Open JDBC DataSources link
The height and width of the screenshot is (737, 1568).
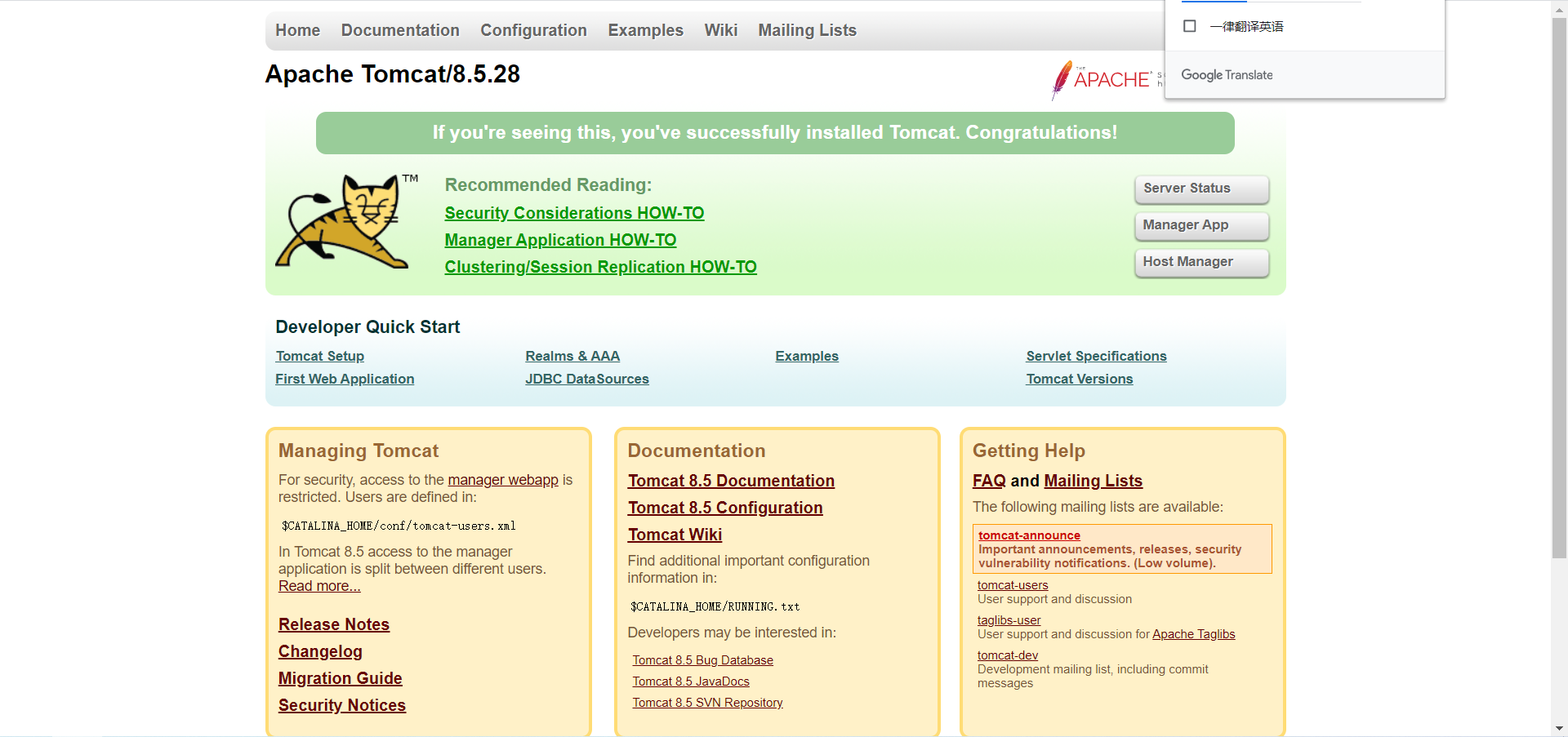[587, 379]
